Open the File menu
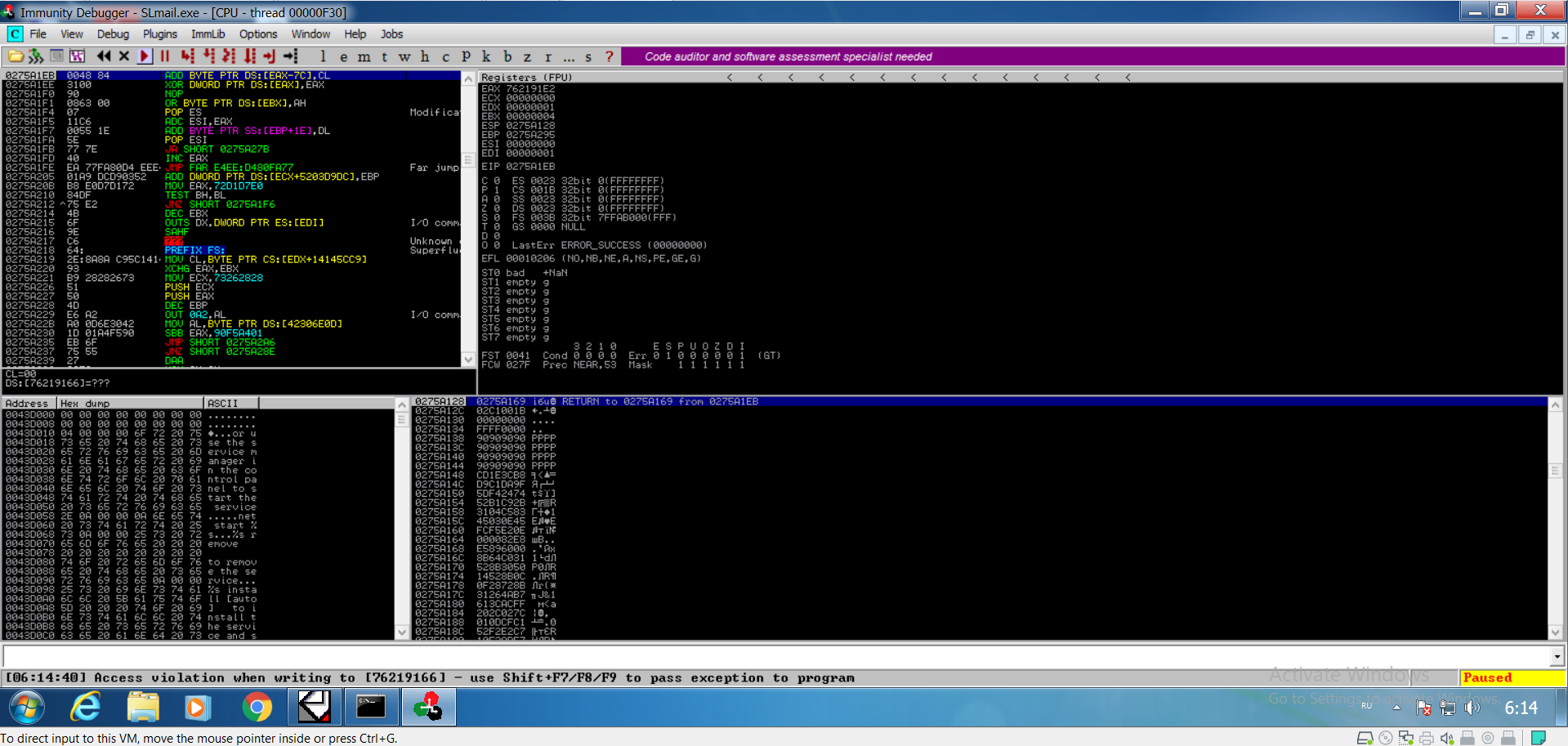Viewport: 1568px width, 746px height. 38,34
